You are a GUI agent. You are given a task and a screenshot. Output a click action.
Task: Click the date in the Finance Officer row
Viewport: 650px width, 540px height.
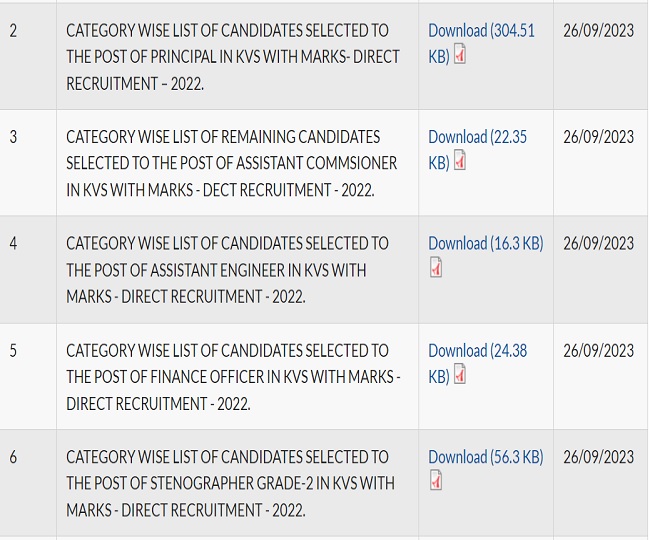(598, 350)
